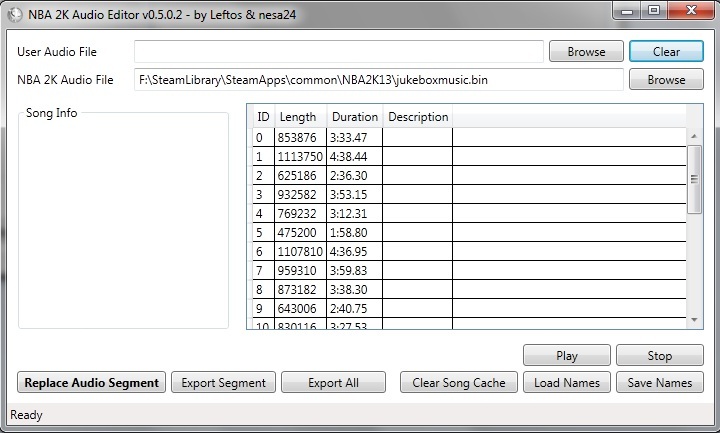Screen dimensions: 720x433
Task: Click duration cell 3:12.31
Action: pos(354,214)
